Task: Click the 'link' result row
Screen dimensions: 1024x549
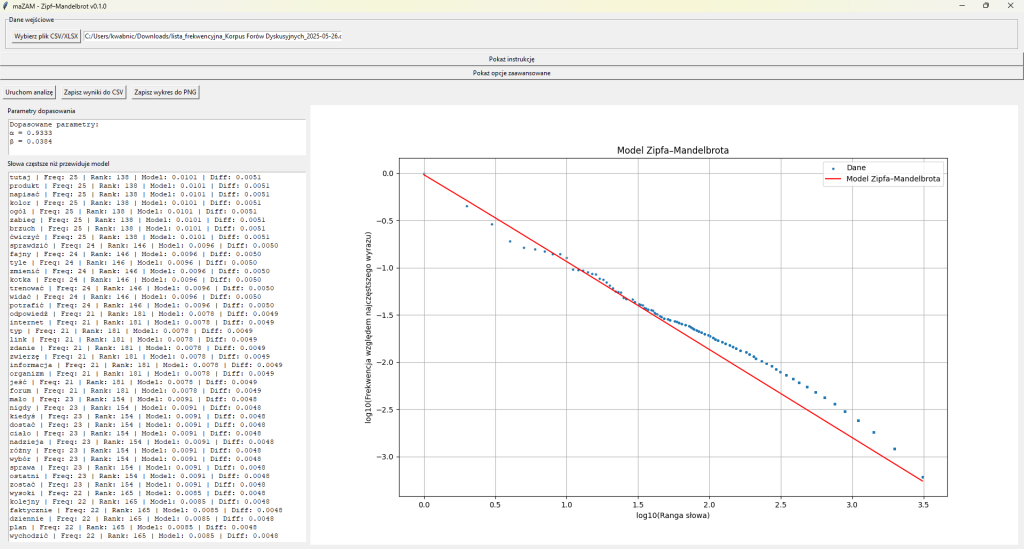Action: click(x=133, y=339)
